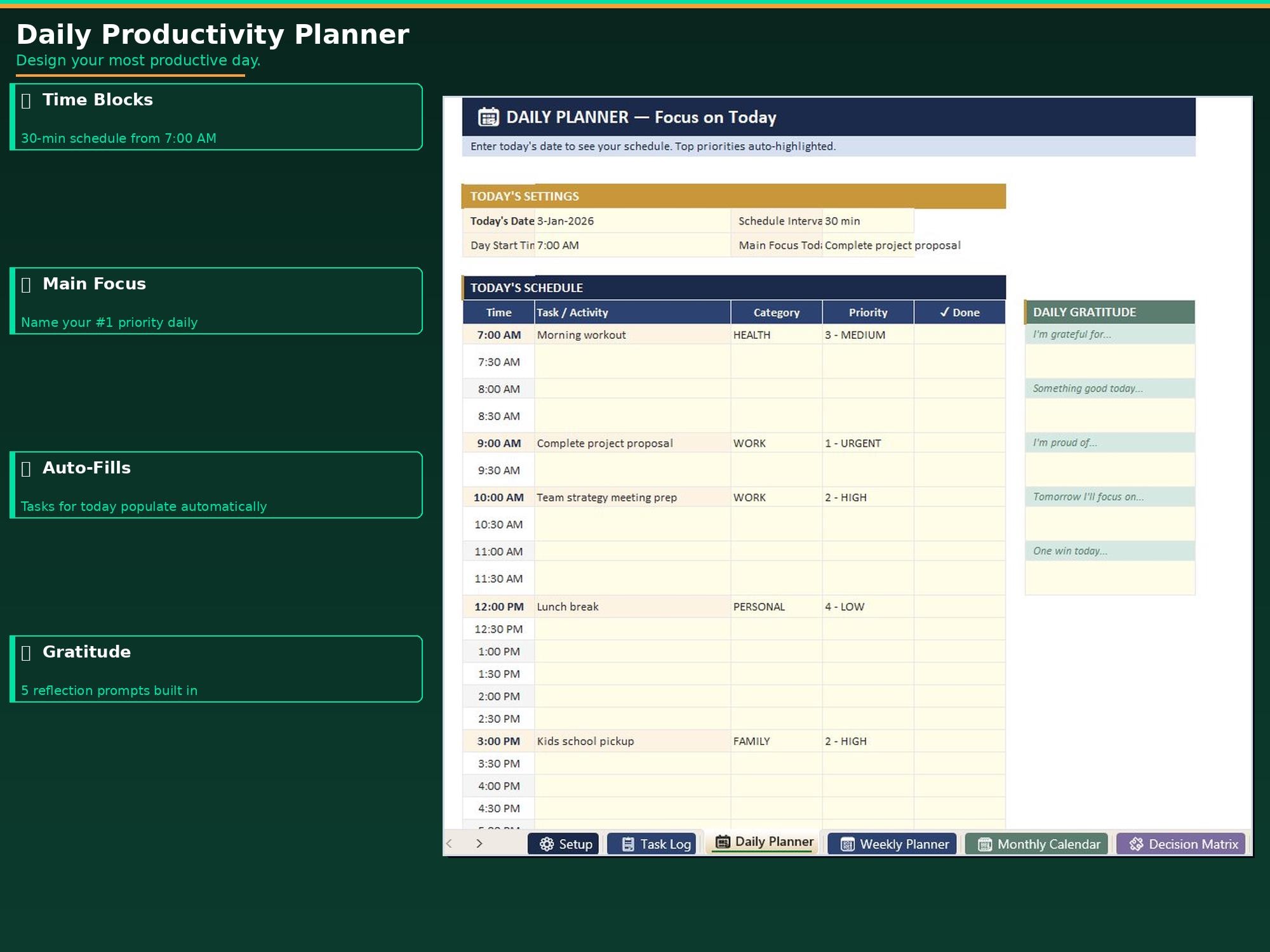This screenshot has height=952, width=1270.
Task: Click the Main Focus card icon
Action: [26, 284]
